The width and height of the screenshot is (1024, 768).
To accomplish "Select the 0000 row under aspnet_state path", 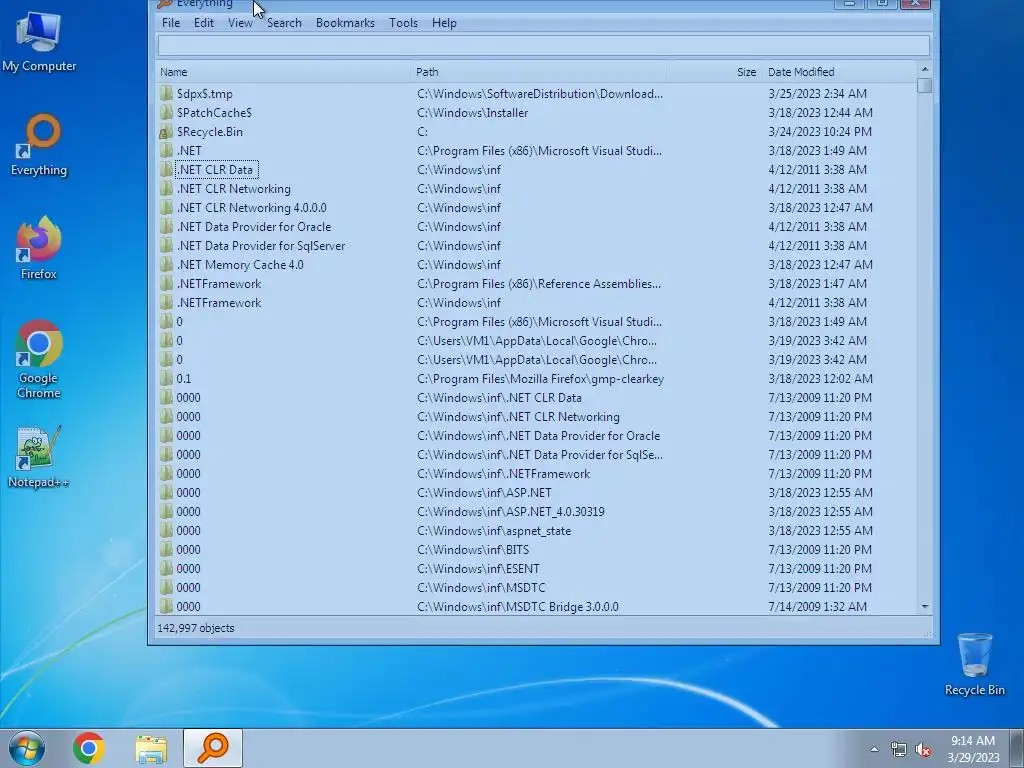I will (537, 530).
